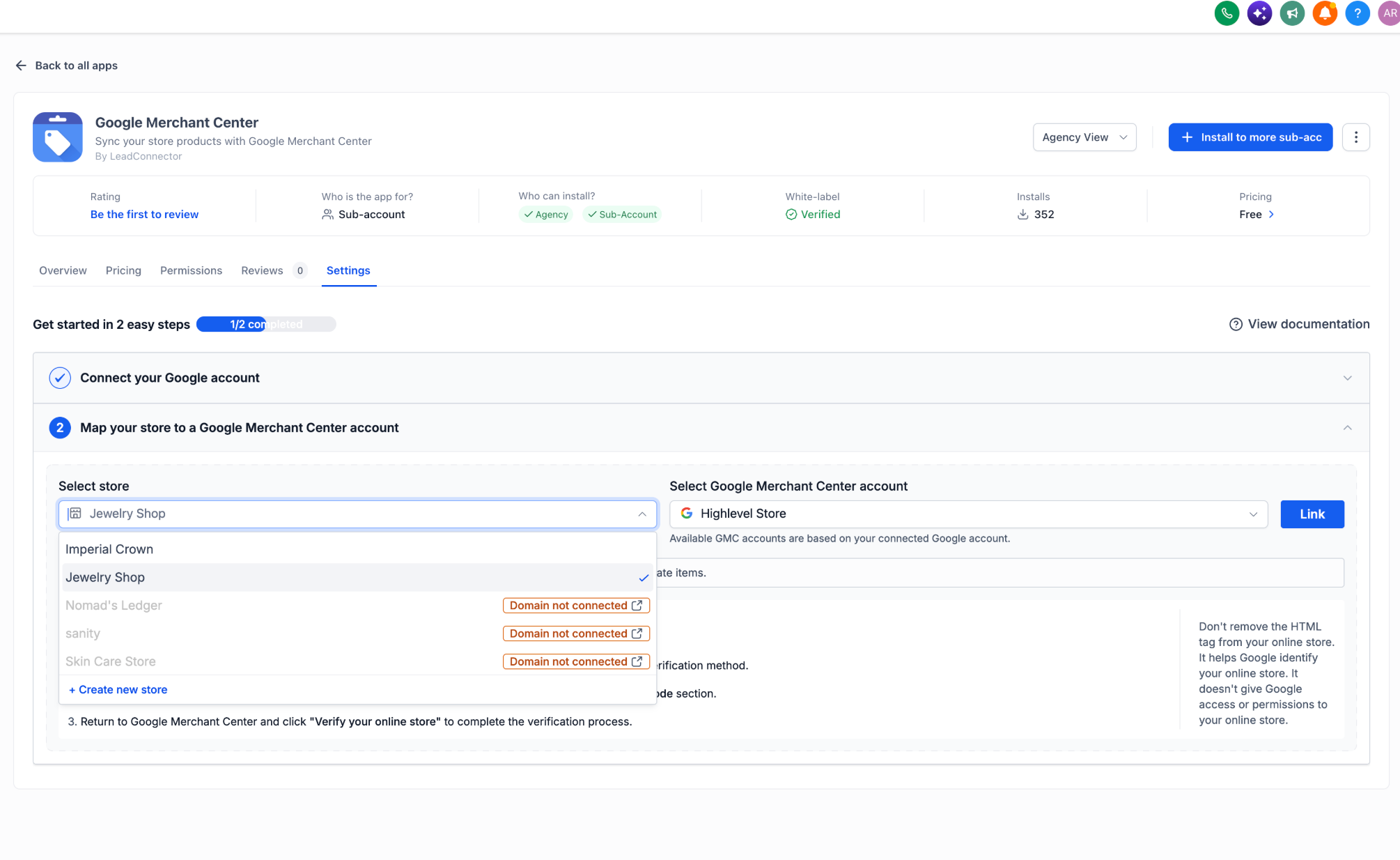Viewport: 1400px width, 860px height.
Task: Open the Agency View dropdown
Action: pos(1084,137)
